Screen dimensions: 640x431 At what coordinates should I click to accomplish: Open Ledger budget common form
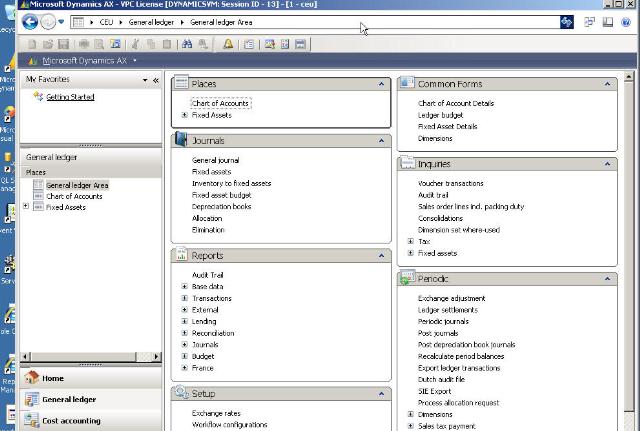point(440,115)
